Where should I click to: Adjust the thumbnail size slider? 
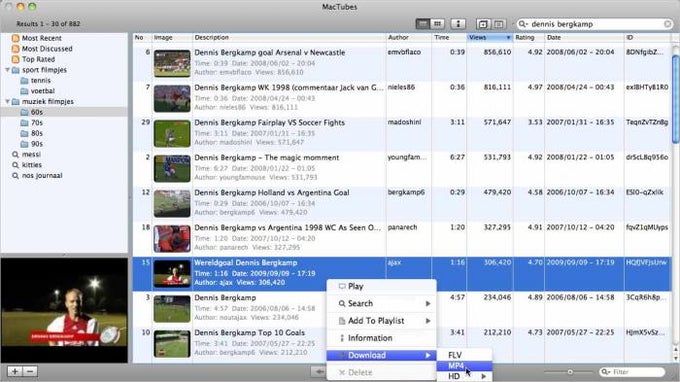pyautogui.click(x=570, y=372)
